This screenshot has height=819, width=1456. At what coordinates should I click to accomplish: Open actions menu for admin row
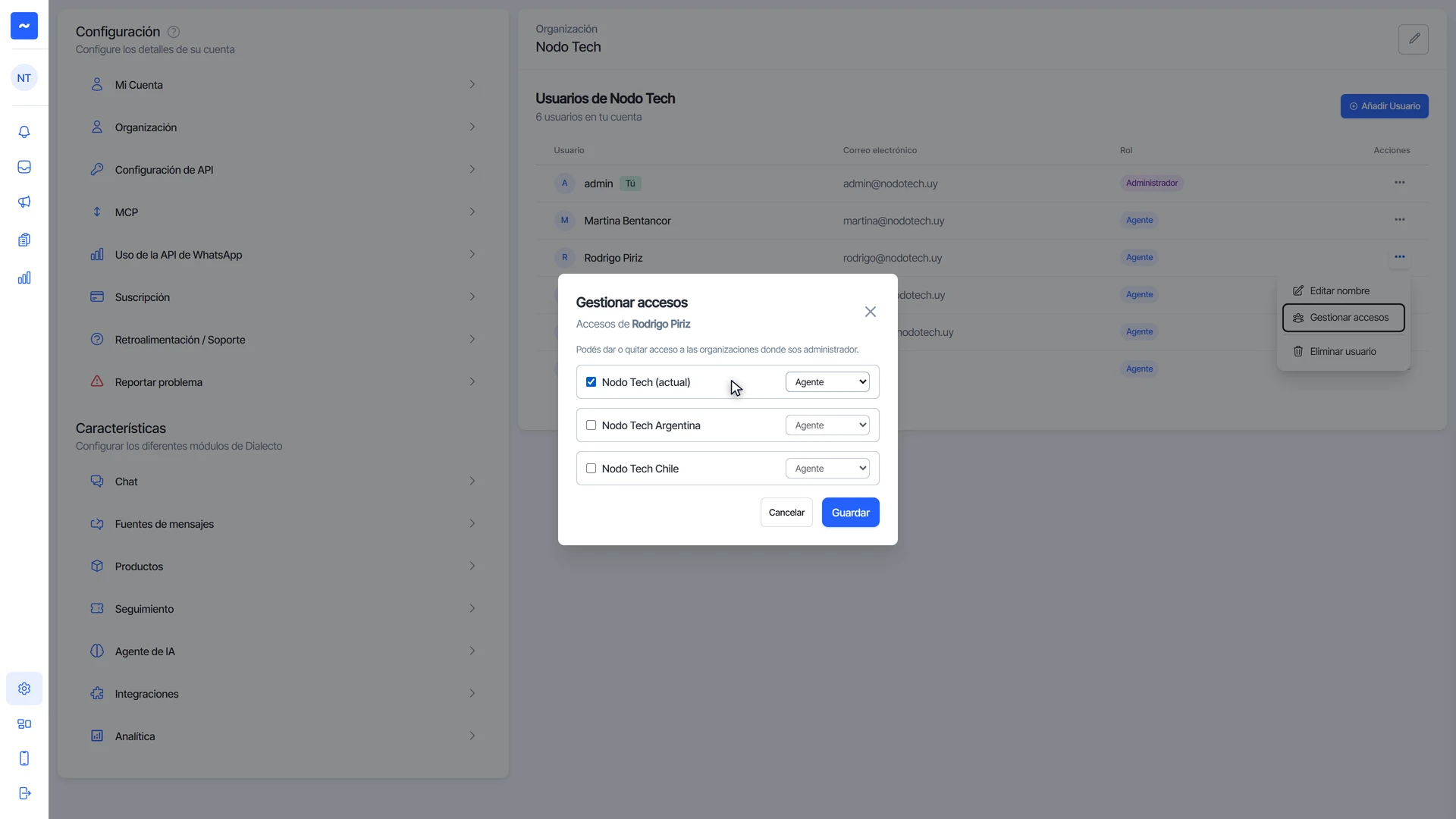[1399, 183]
